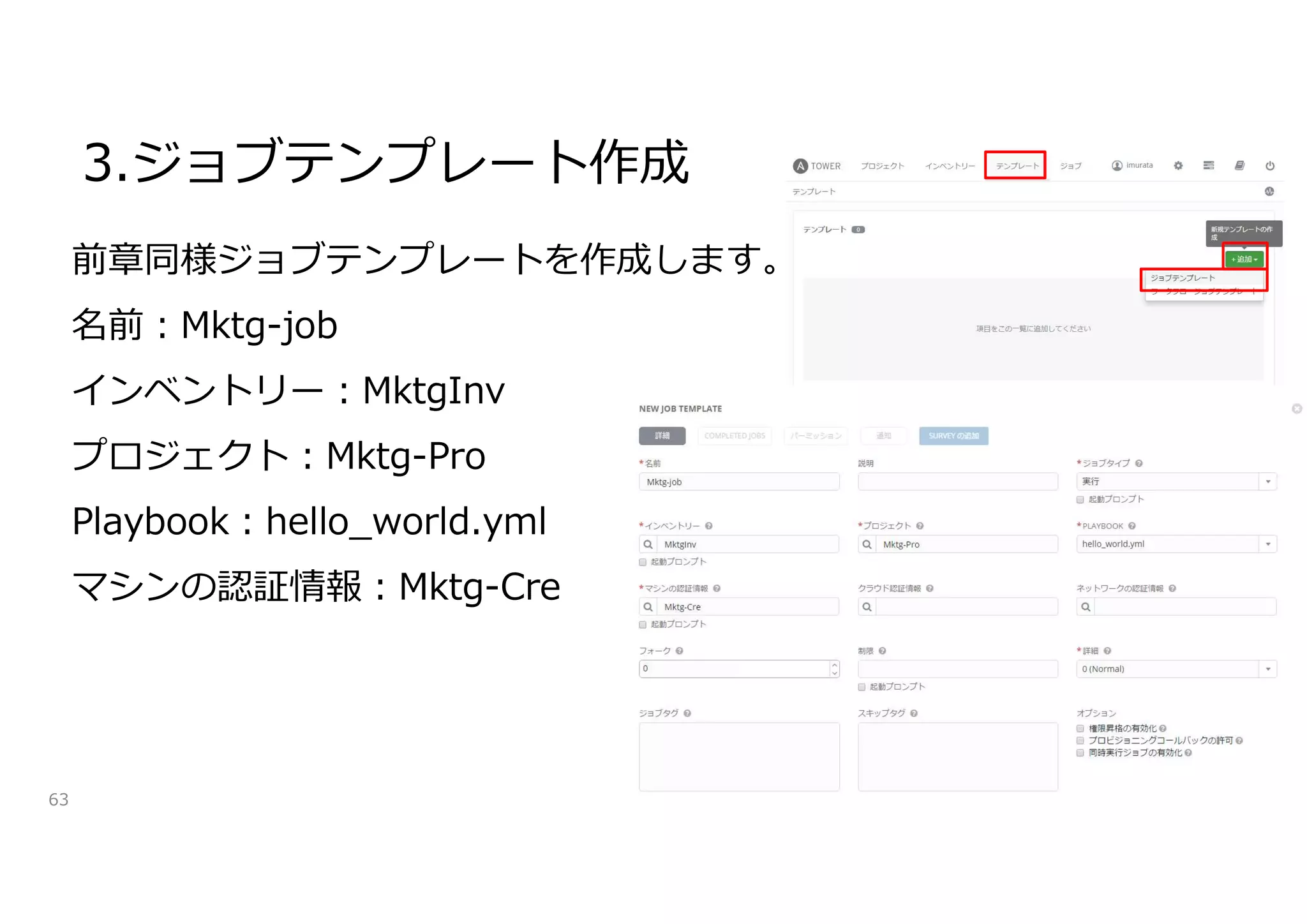Click the power logout icon
The image size is (1307, 924).
(1270, 165)
